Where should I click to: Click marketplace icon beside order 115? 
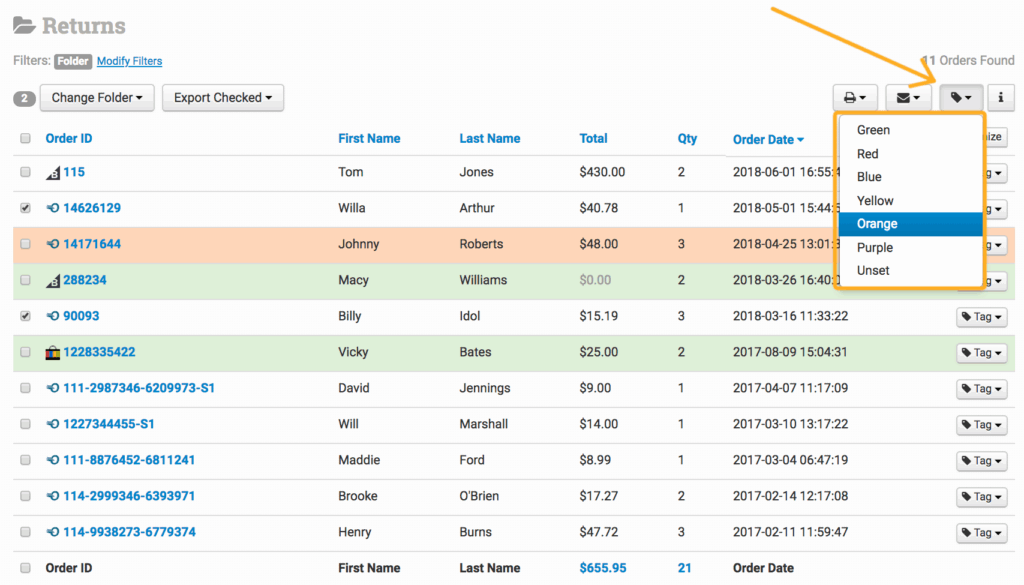[x=53, y=173]
